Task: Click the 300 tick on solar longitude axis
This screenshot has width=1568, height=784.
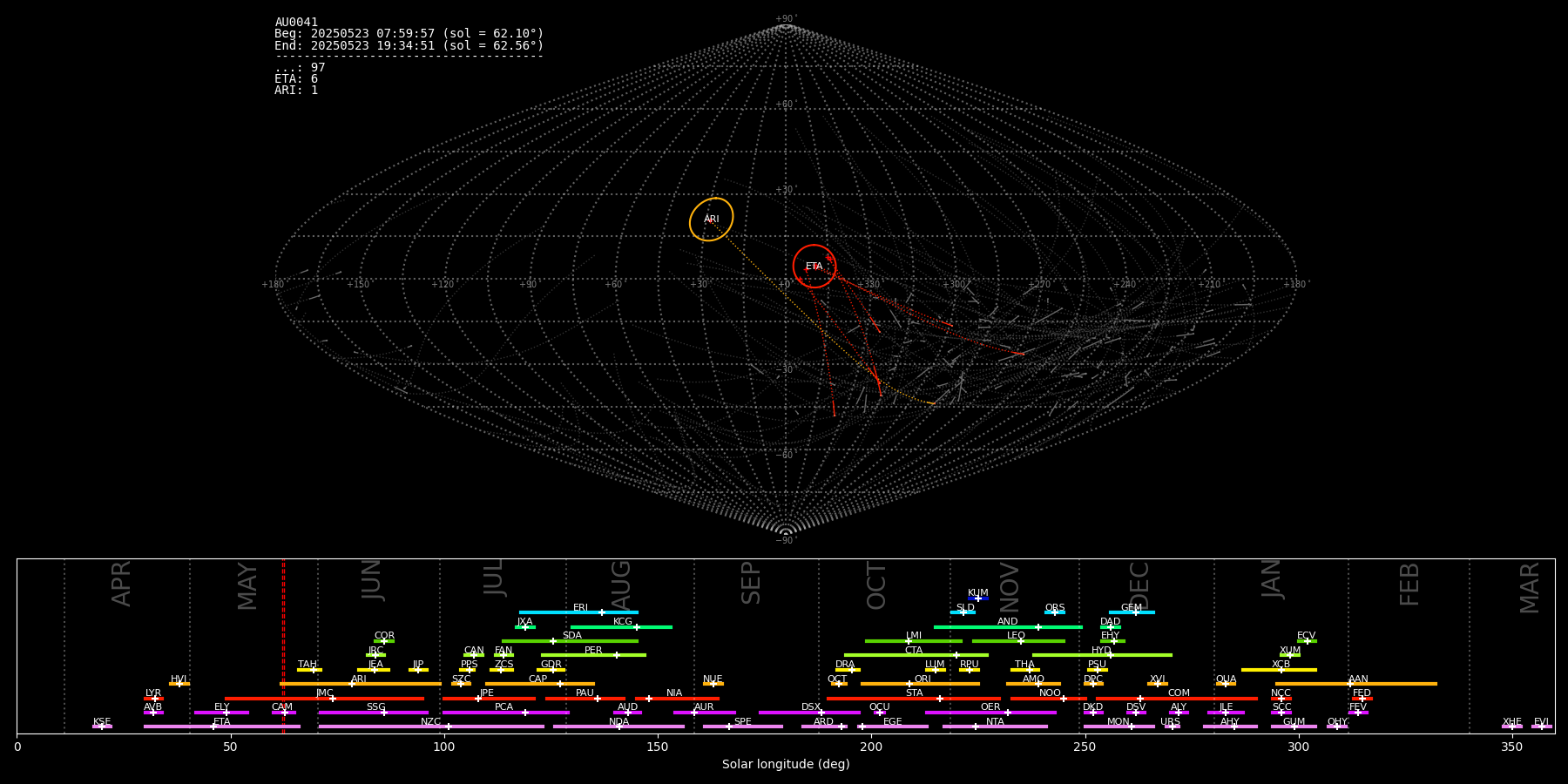Action: point(1298,747)
